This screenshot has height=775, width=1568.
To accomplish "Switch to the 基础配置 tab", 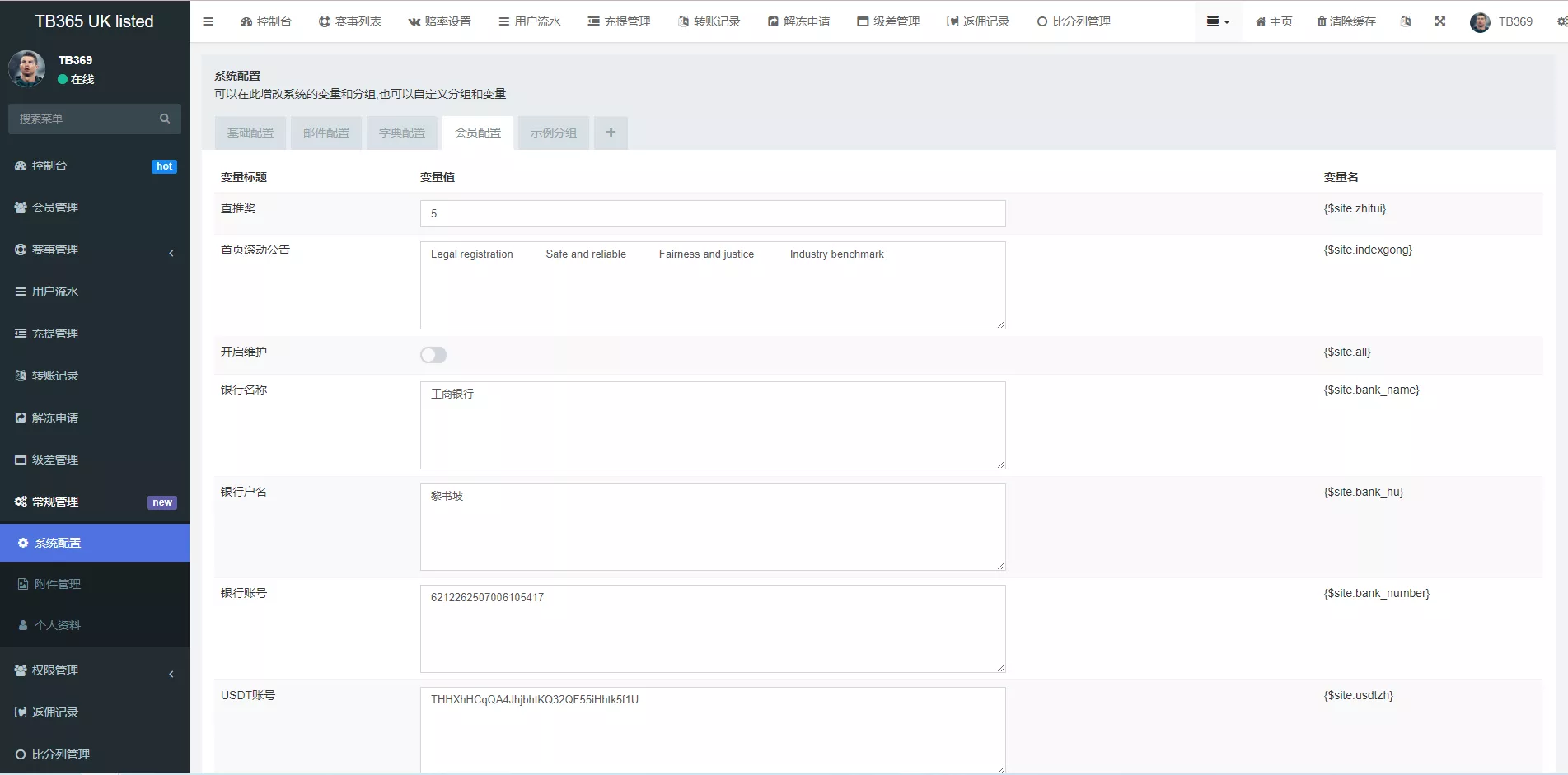I will (x=250, y=133).
